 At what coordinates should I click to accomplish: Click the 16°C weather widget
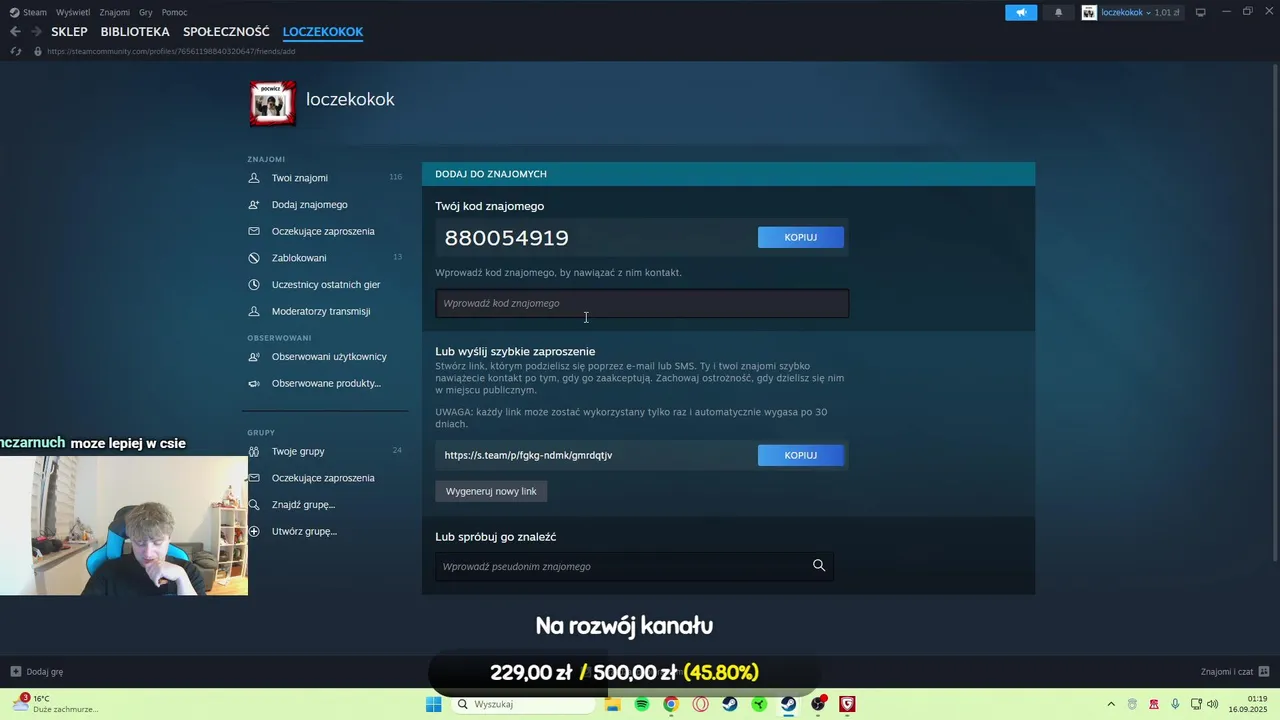pos(55,704)
